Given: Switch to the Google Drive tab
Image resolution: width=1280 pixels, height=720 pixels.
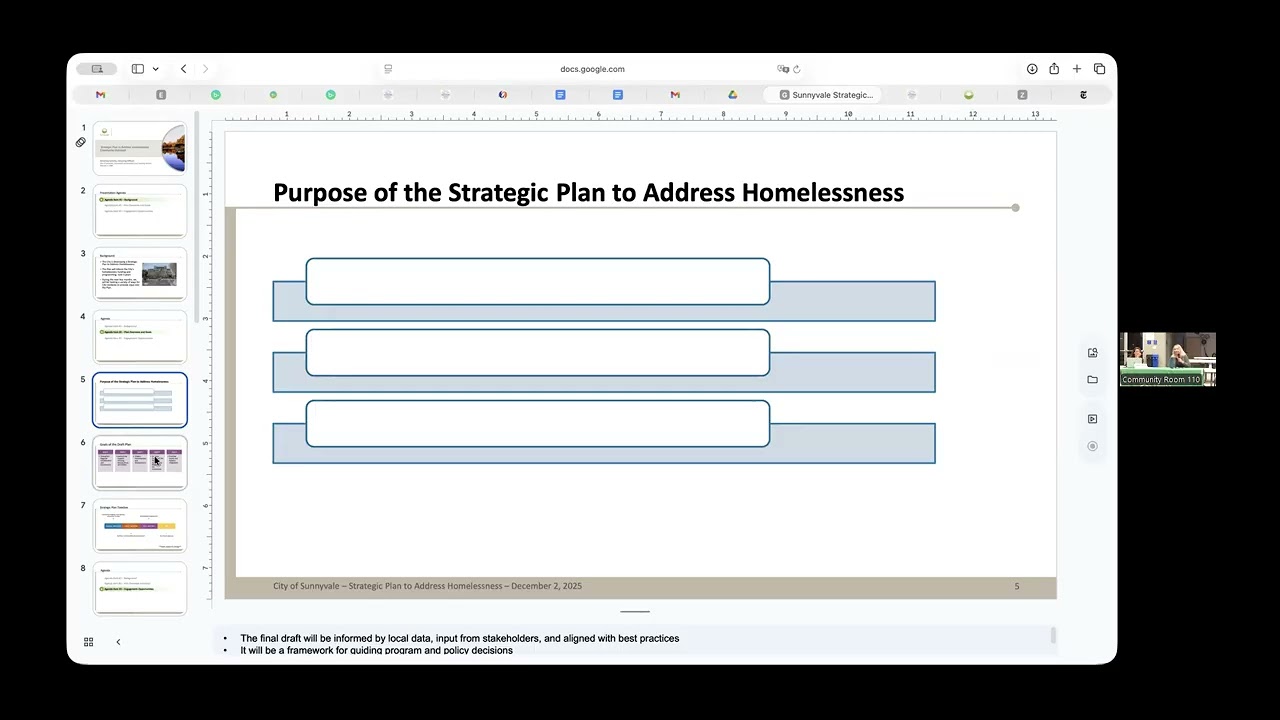Looking at the screenshot, I should point(732,95).
